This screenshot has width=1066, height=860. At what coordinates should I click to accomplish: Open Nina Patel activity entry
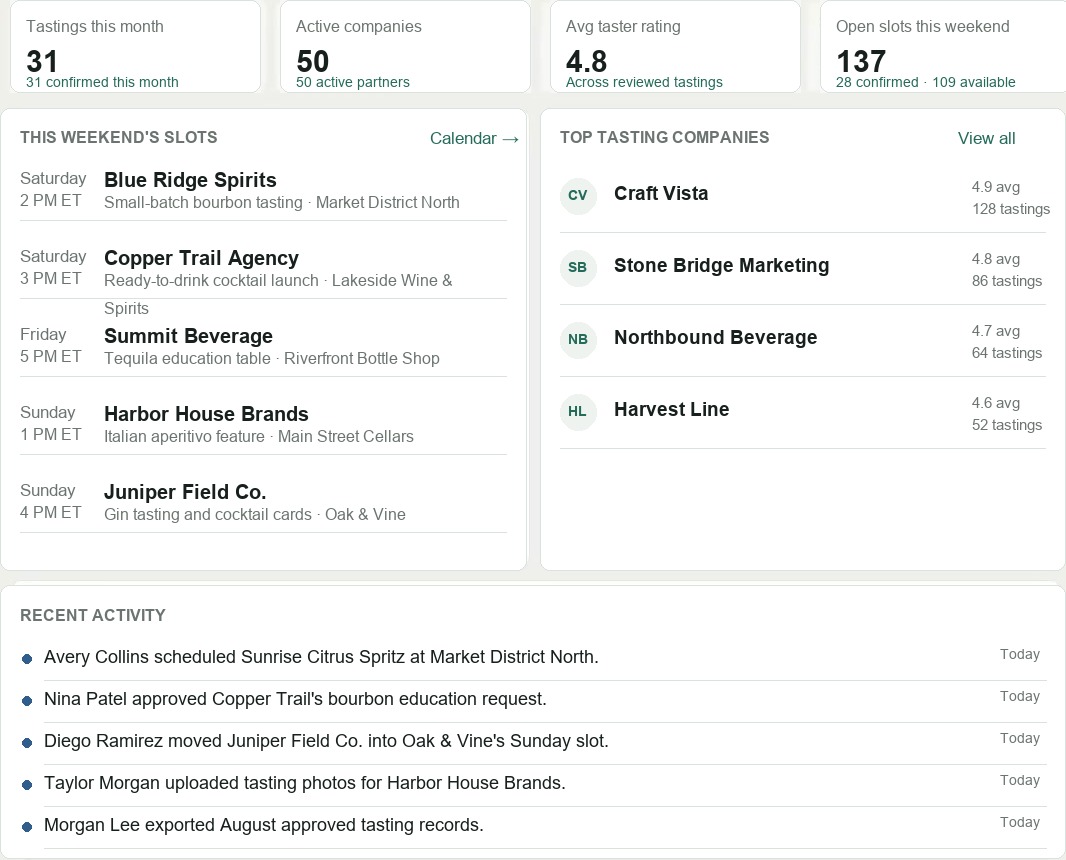[295, 700]
